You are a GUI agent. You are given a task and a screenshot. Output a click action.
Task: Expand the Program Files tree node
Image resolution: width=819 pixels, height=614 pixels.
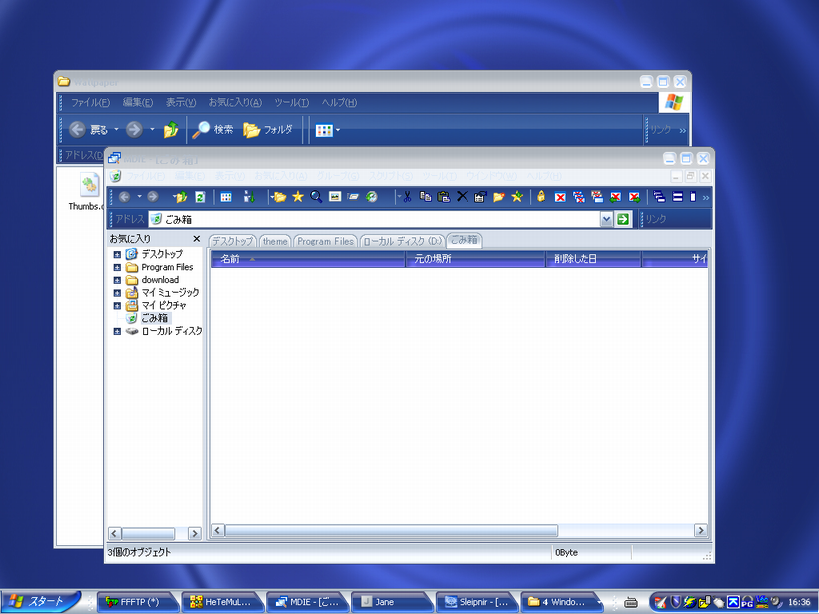(117, 267)
